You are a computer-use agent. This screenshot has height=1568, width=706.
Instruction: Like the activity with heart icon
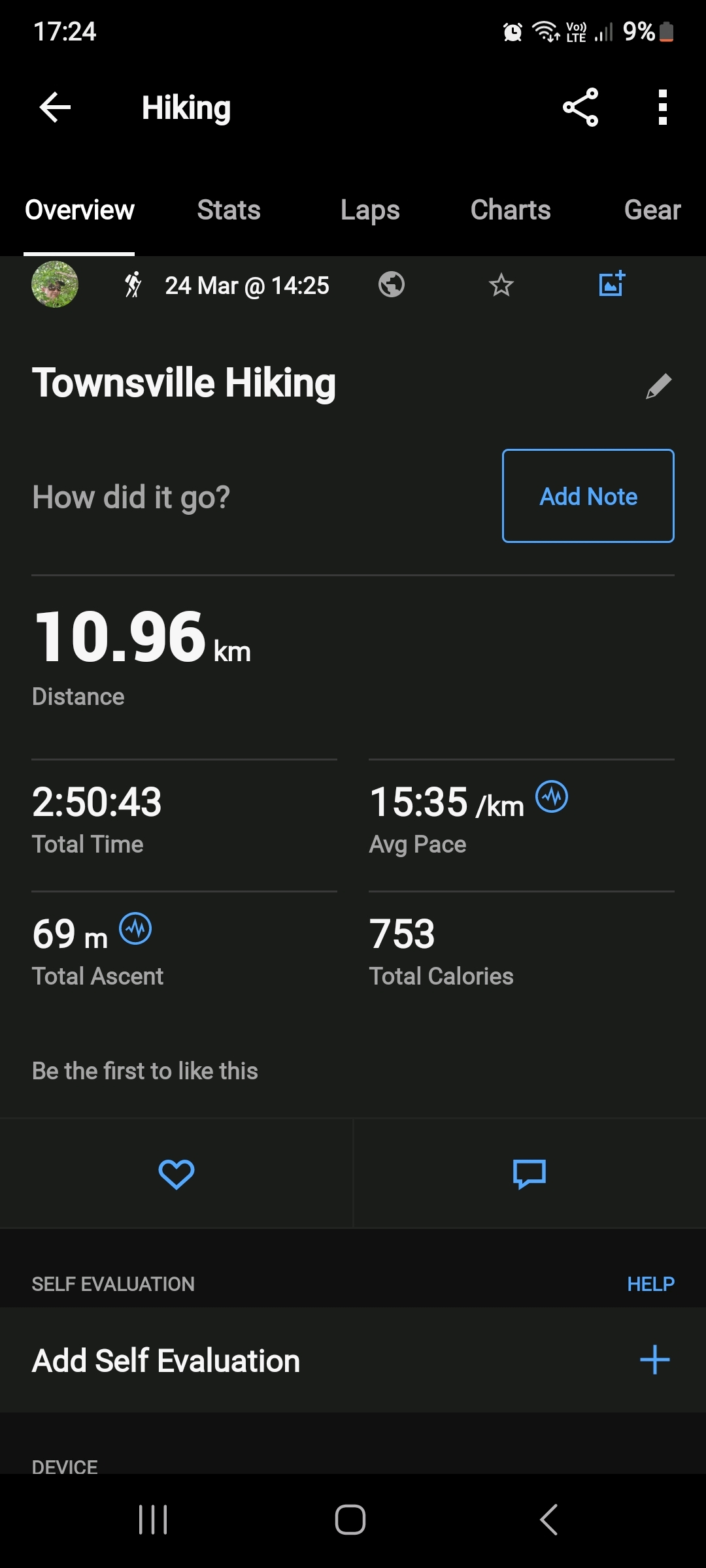pos(176,1174)
